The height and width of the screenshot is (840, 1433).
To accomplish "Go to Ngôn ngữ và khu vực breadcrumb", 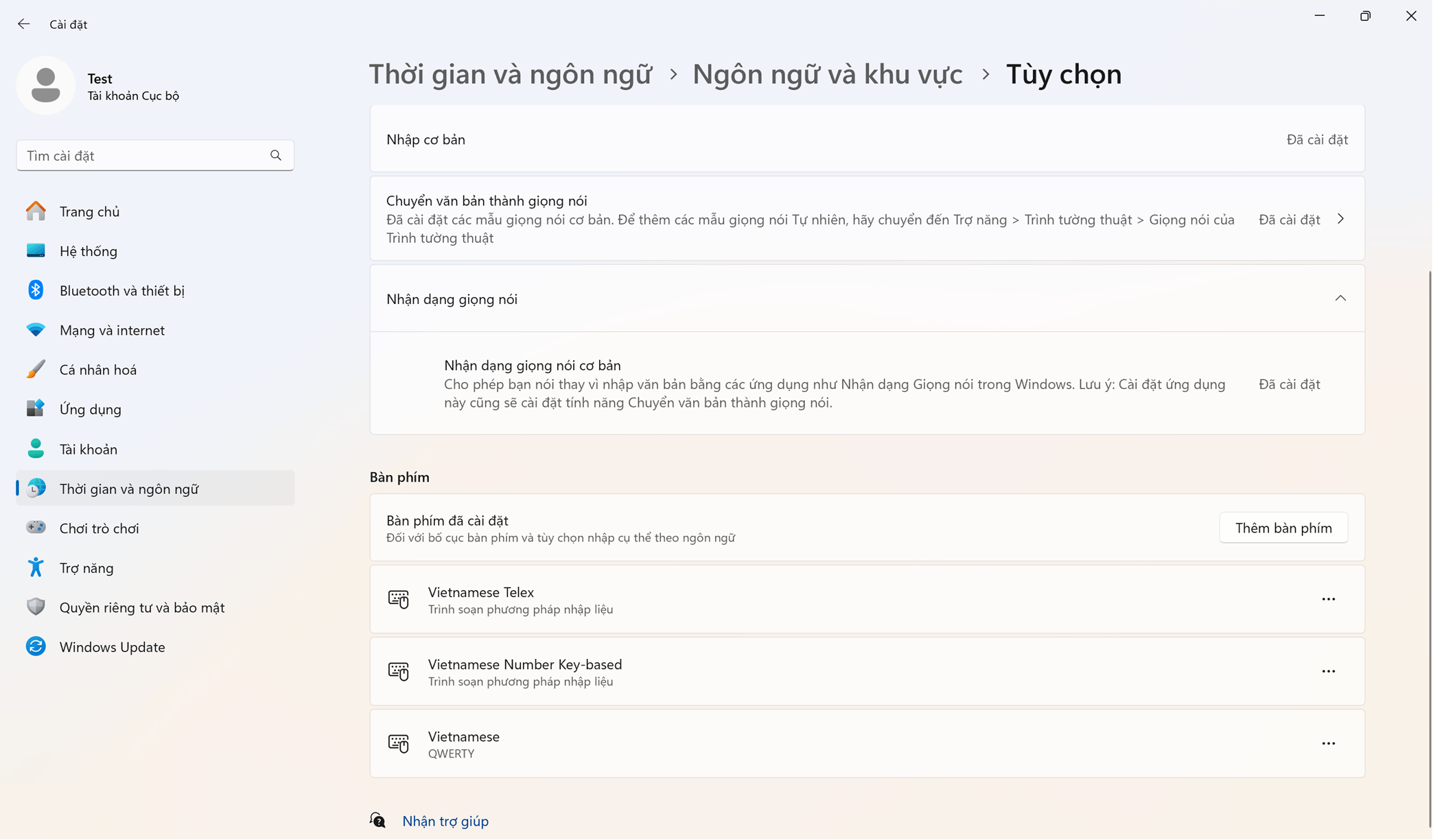I will 826,74.
